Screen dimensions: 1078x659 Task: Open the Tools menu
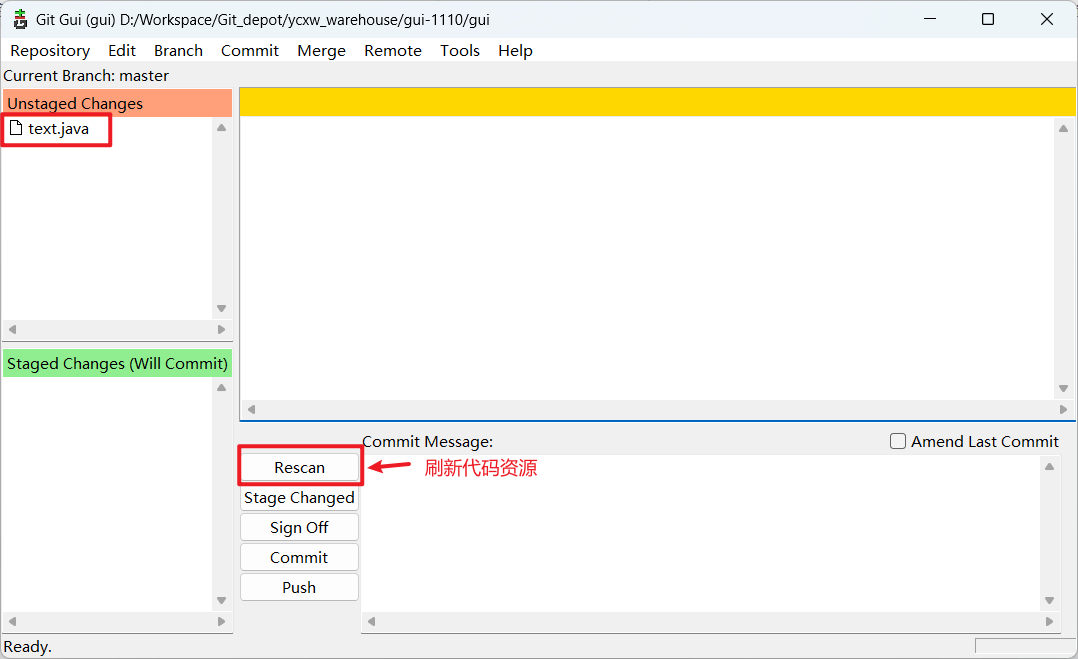point(459,50)
